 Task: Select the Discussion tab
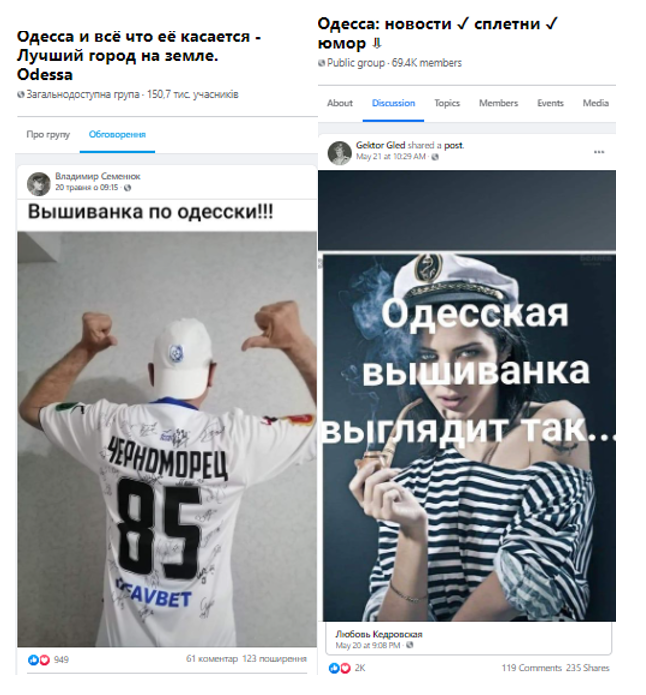pos(393,103)
